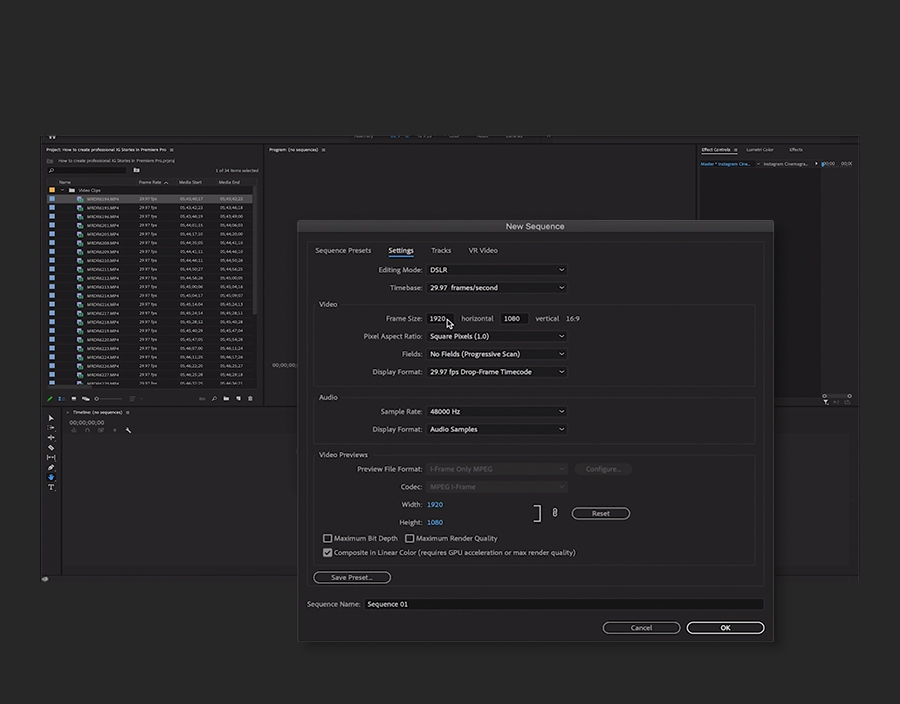The height and width of the screenshot is (704, 900).
Task: Switch Project panel to list view
Action: (61, 399)
